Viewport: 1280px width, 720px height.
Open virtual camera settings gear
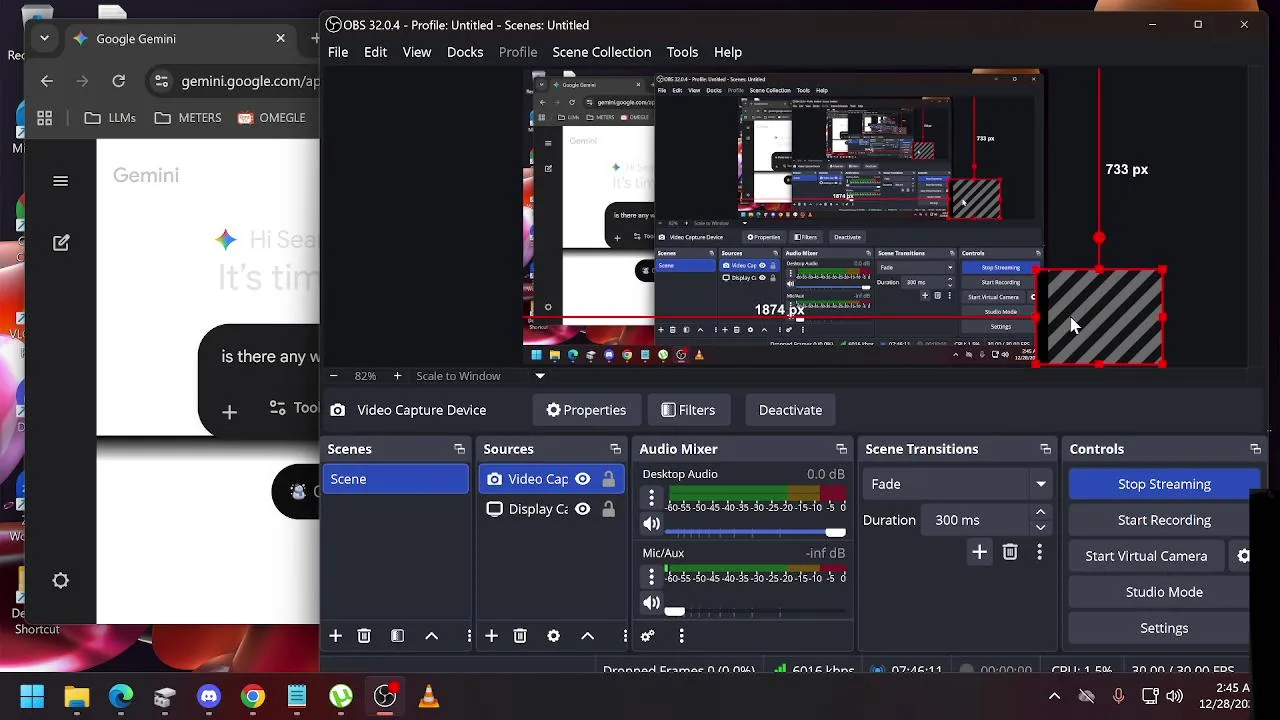click(x=1244, y=556)
